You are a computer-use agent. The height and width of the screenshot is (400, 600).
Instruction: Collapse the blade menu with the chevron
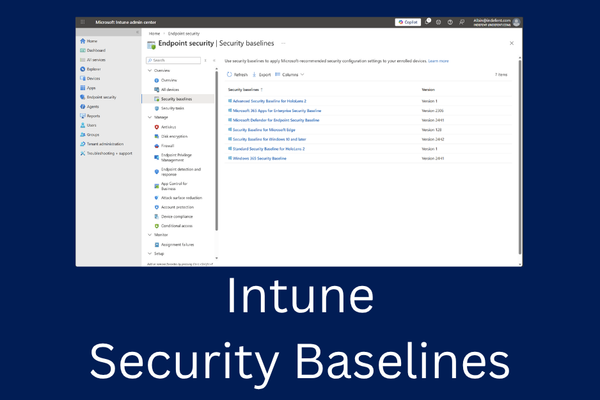click(214, 60)
